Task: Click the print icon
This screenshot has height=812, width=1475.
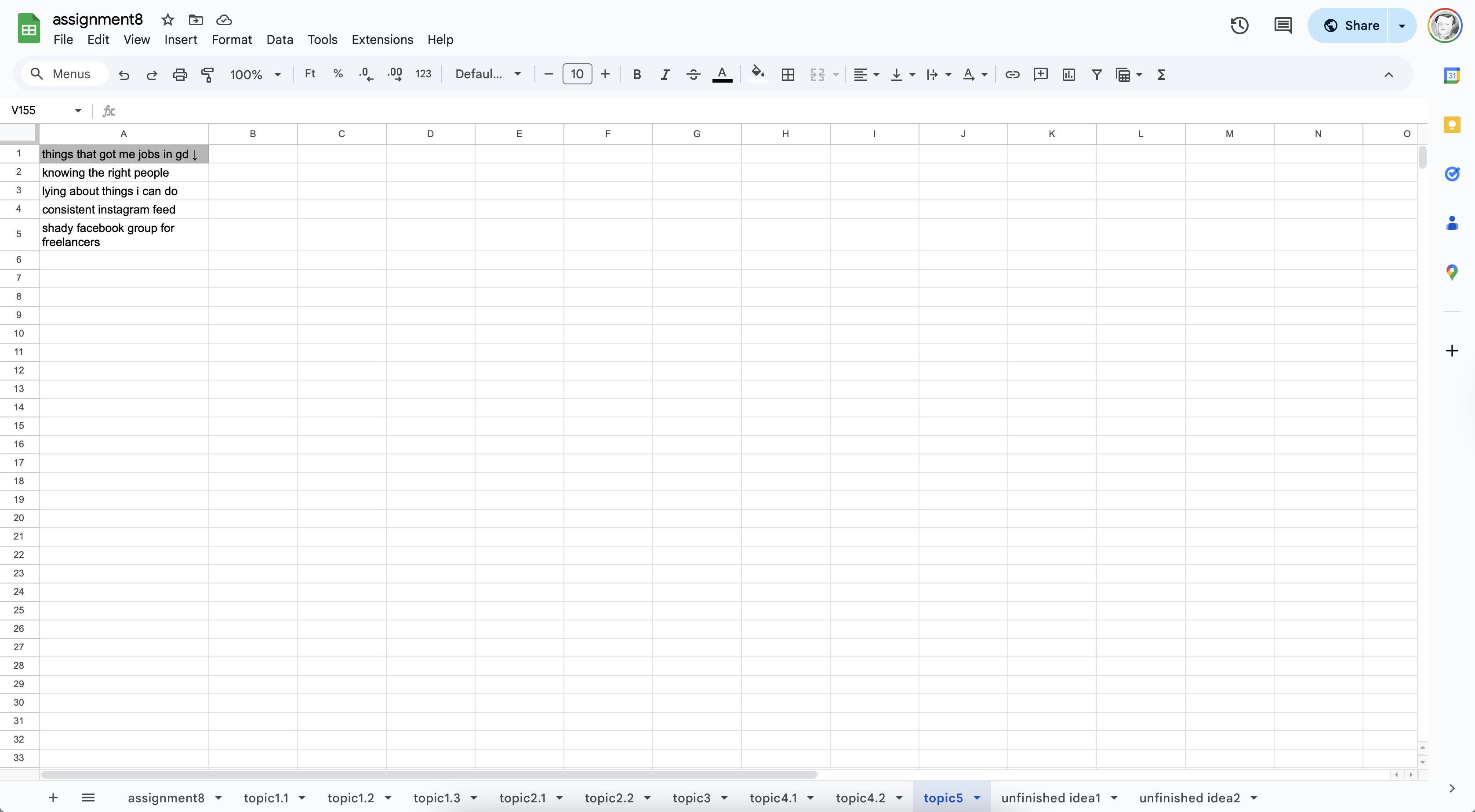Action: point(180,74)
